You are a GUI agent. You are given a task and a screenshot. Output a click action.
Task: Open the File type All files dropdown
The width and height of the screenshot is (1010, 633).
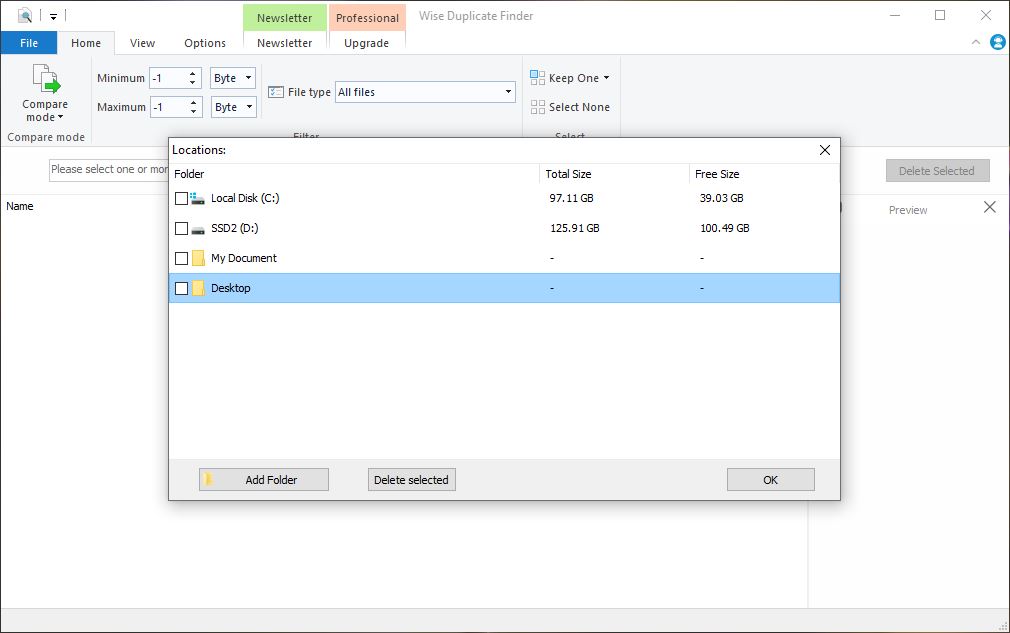click(x=425, y=92)
